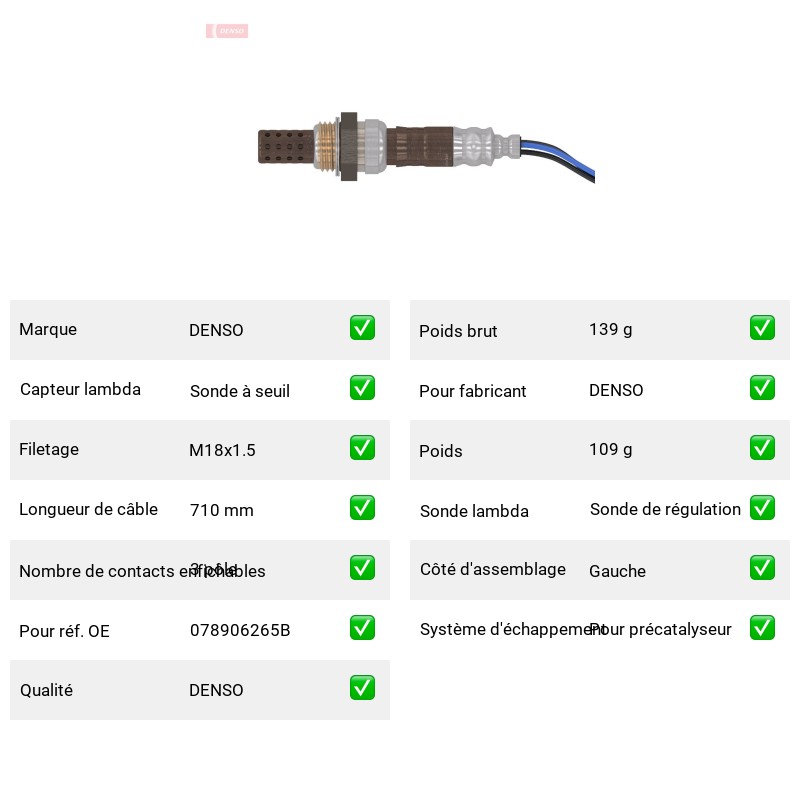Open the lambda sensor product image
This screenshot has height=800, width=800.
[x=426, y=148]
